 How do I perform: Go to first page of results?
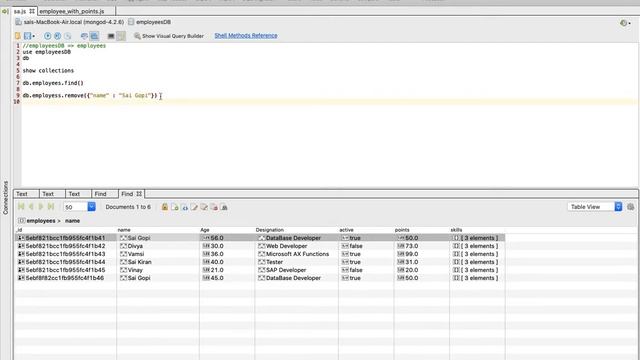pyautogui.click(x=21, y=207)
